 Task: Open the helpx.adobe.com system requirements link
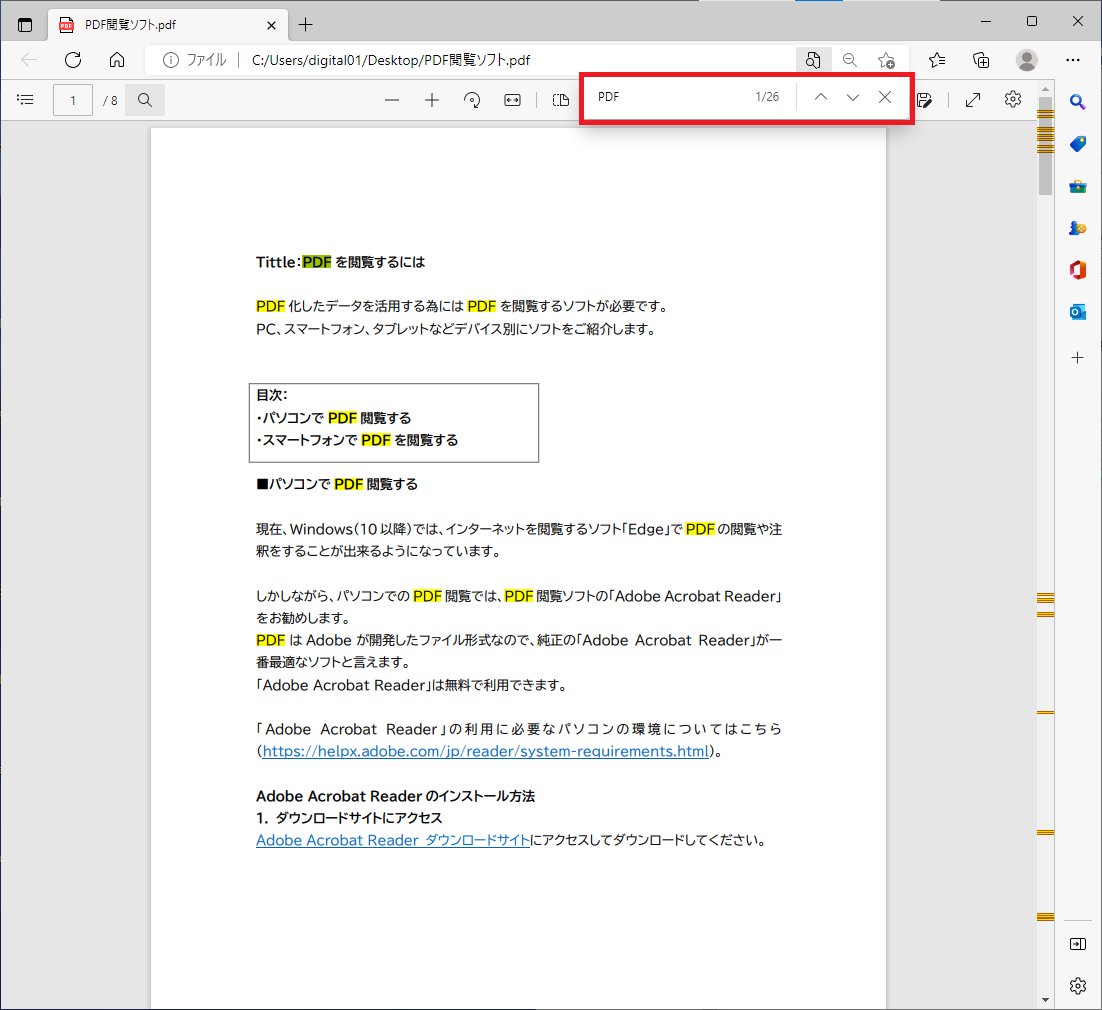(x=486, y=751)
